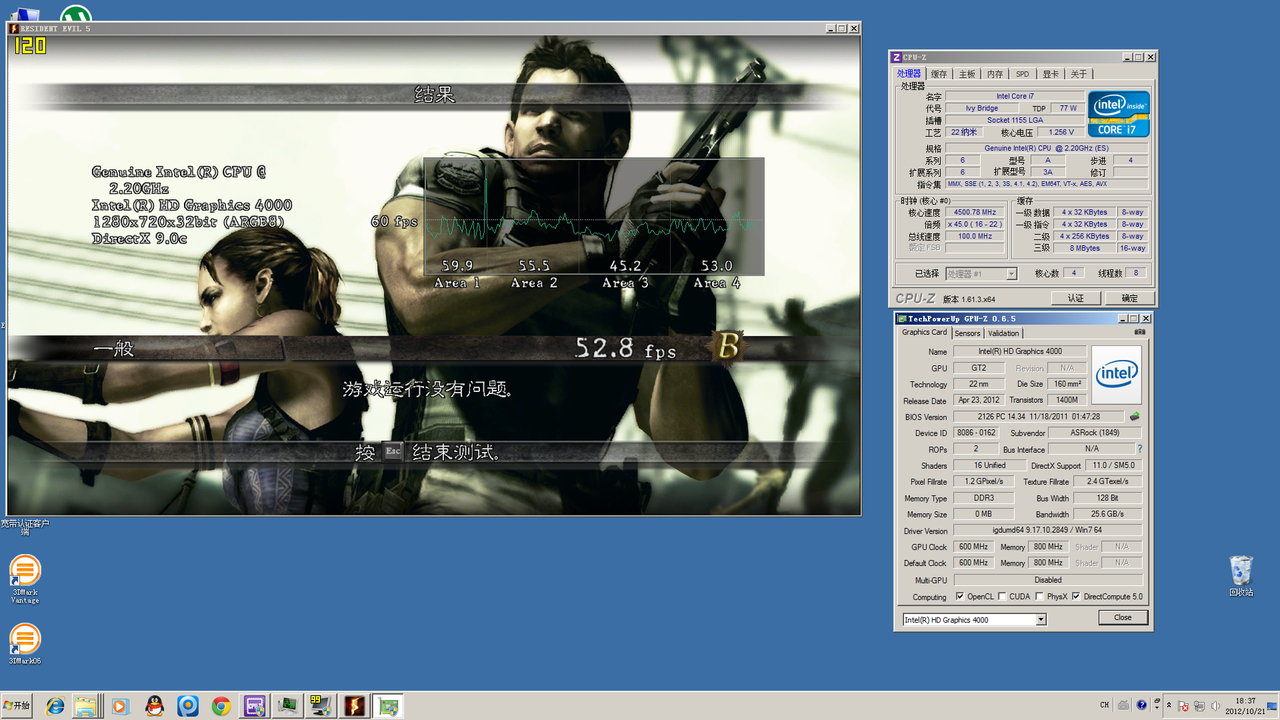This screenshot has width=1280, height=720.
Task: Click the Ivy Bridge codename value in CPU-Z
Action: point(981,108)
